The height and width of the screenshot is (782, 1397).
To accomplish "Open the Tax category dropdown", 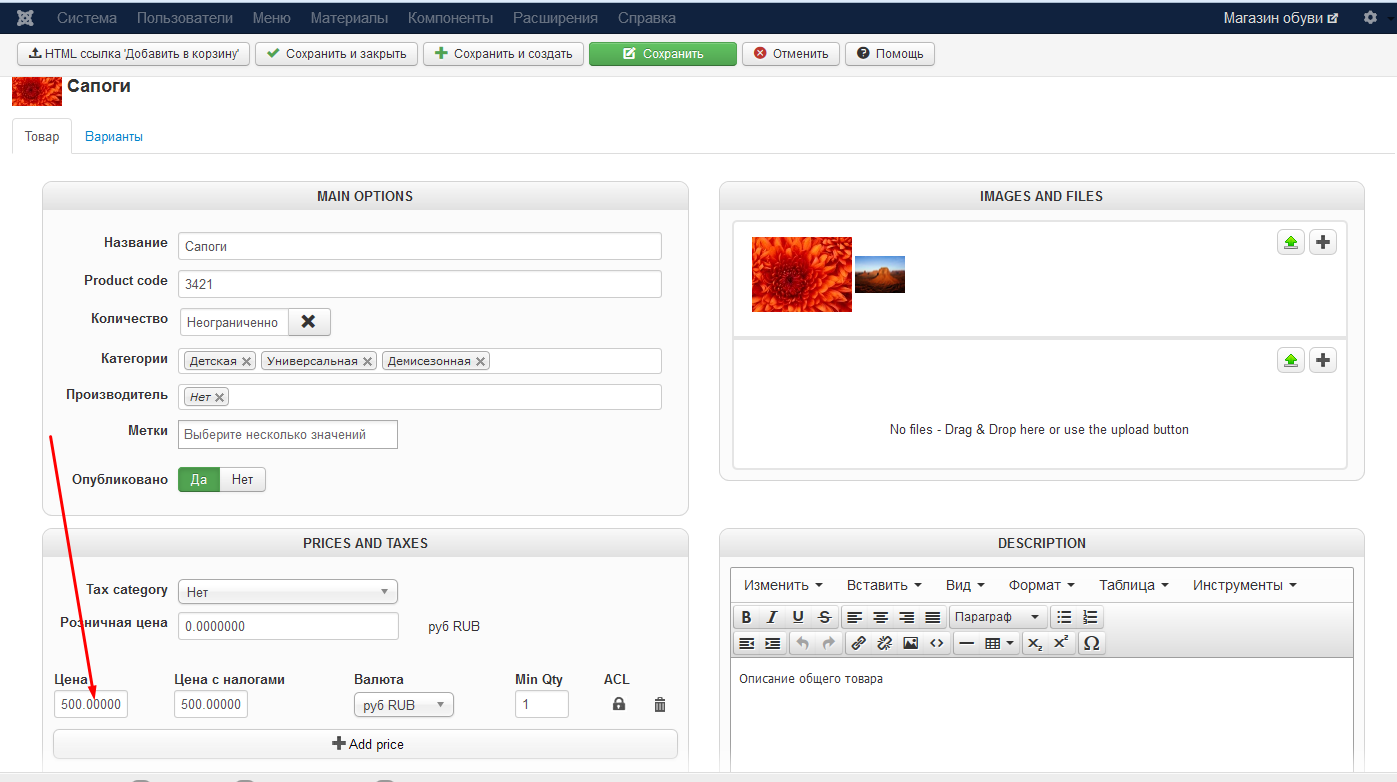I will [x=288, y=592].
